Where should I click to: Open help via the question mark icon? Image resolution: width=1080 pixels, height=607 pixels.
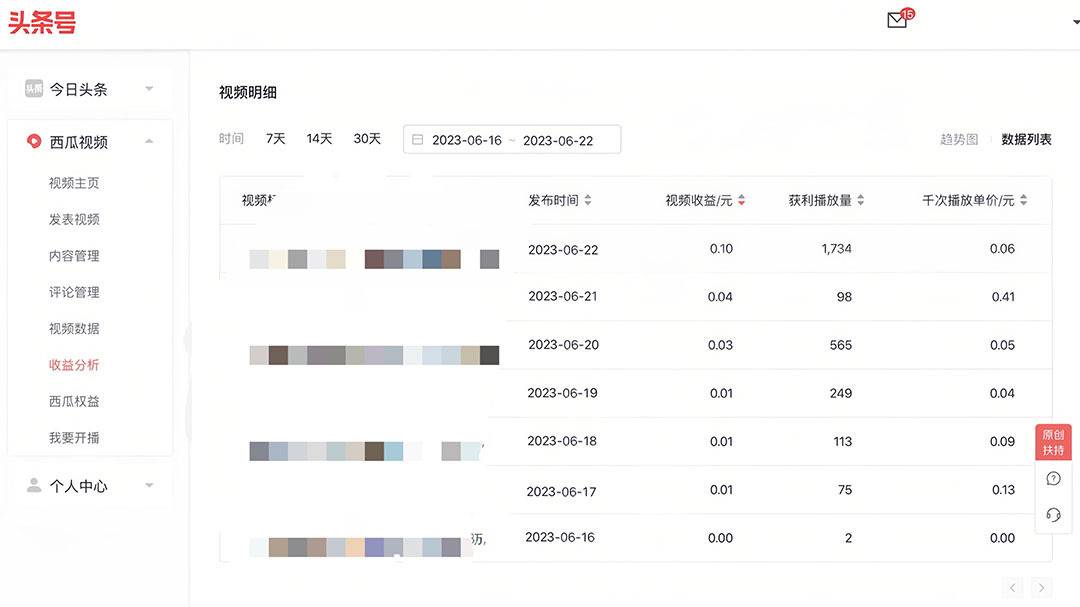coord(1053,478)
